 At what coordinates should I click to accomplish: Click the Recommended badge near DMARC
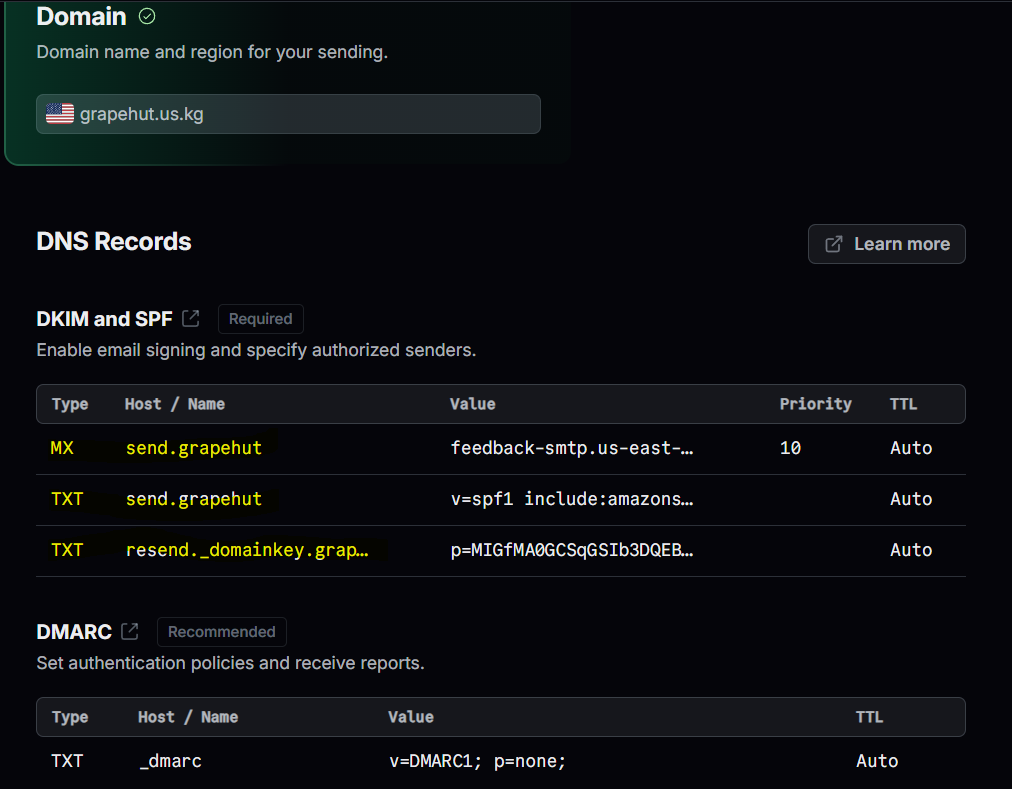coord(221,632)
